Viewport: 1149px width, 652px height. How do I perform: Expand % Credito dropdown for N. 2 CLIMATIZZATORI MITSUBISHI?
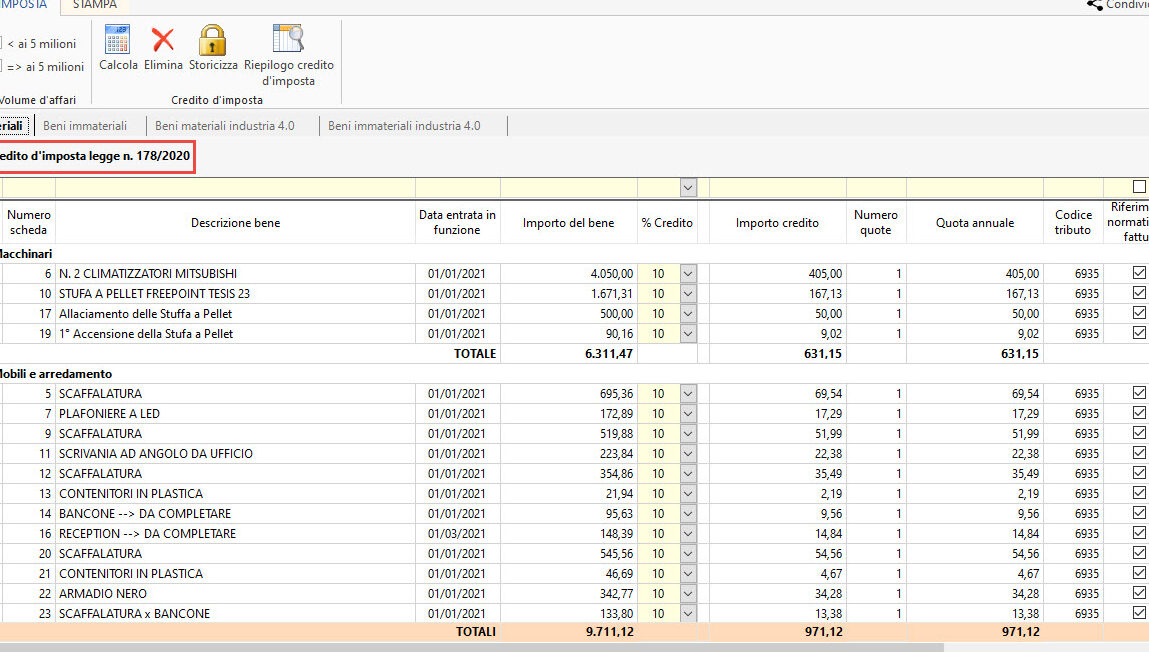(x=687, y=274)
